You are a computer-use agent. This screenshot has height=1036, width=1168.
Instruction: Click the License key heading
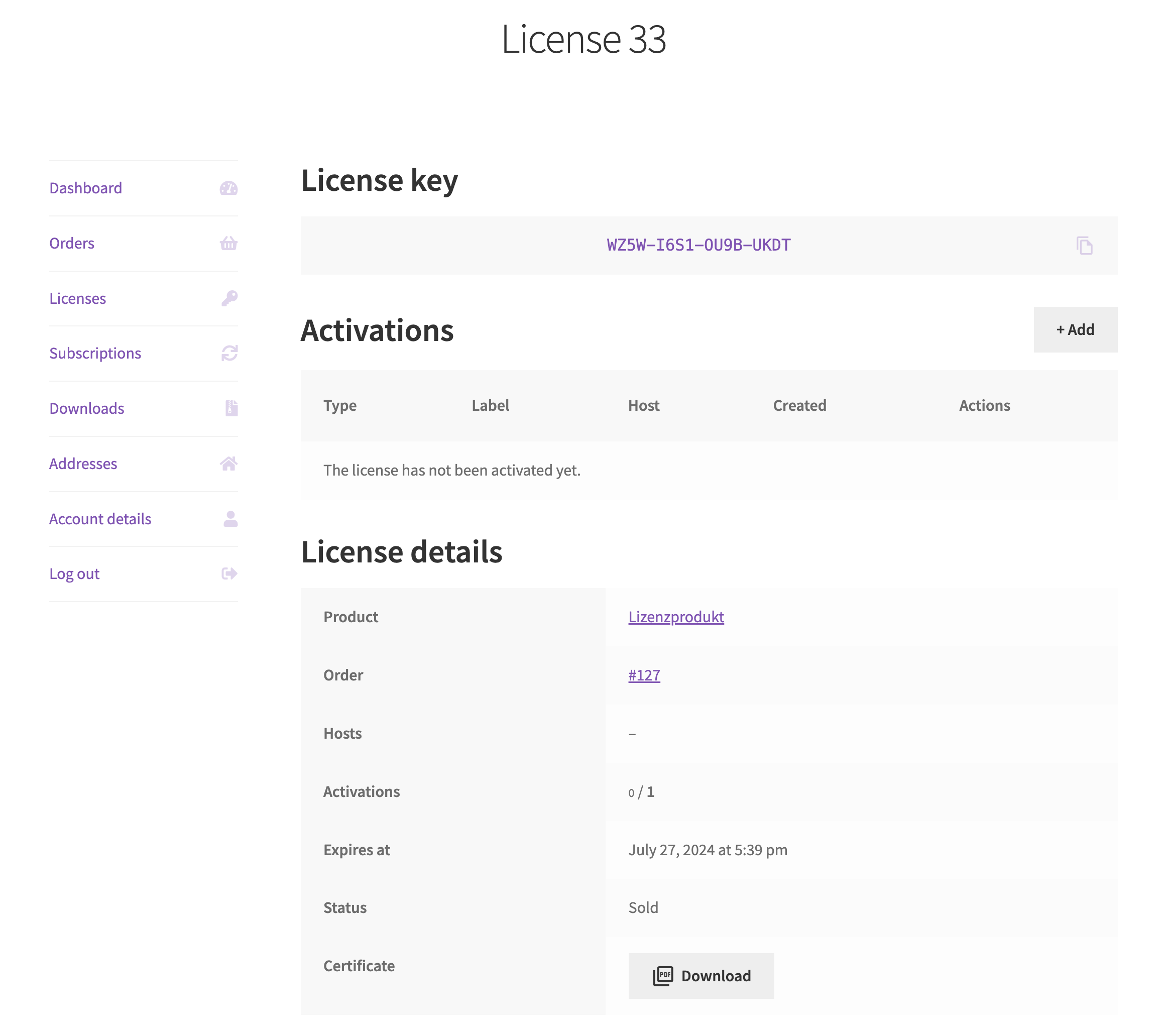(x=380, y=181)
